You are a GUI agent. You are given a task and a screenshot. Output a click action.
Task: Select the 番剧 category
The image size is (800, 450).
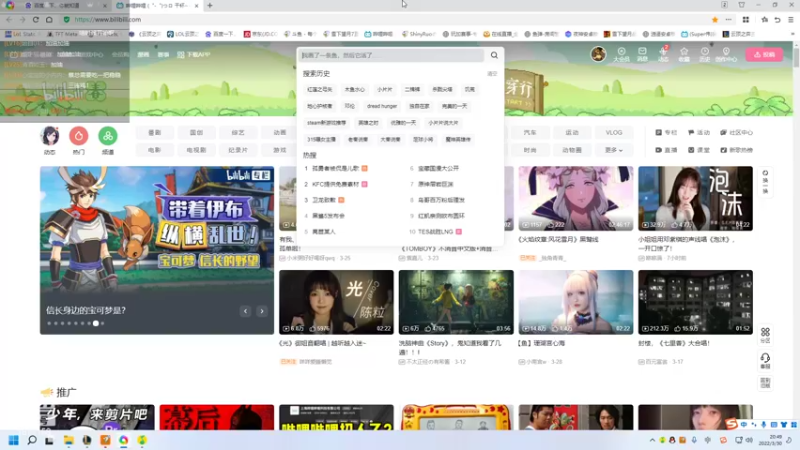[155, 133]
